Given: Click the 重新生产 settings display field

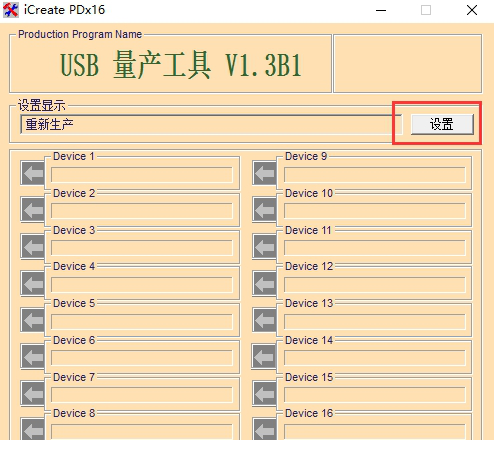Looking at the screenshot, I should coord(211,124).
